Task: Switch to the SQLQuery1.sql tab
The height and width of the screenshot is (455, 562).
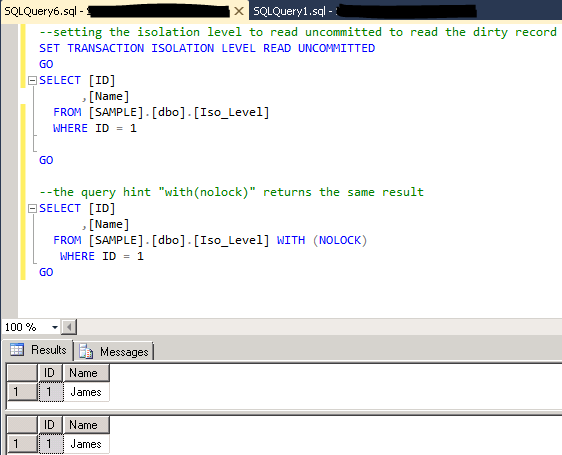Action: tap(365, 11)
